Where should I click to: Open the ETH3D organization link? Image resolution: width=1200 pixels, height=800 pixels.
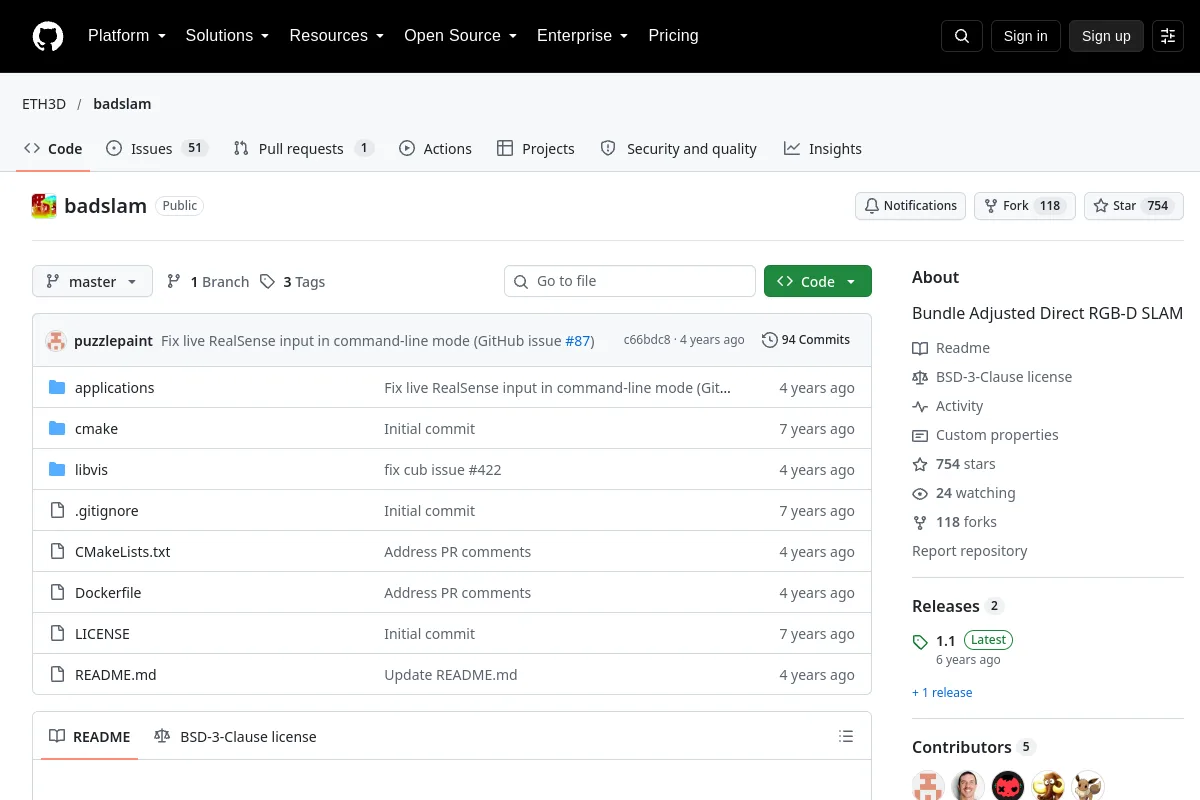[44, 104]
